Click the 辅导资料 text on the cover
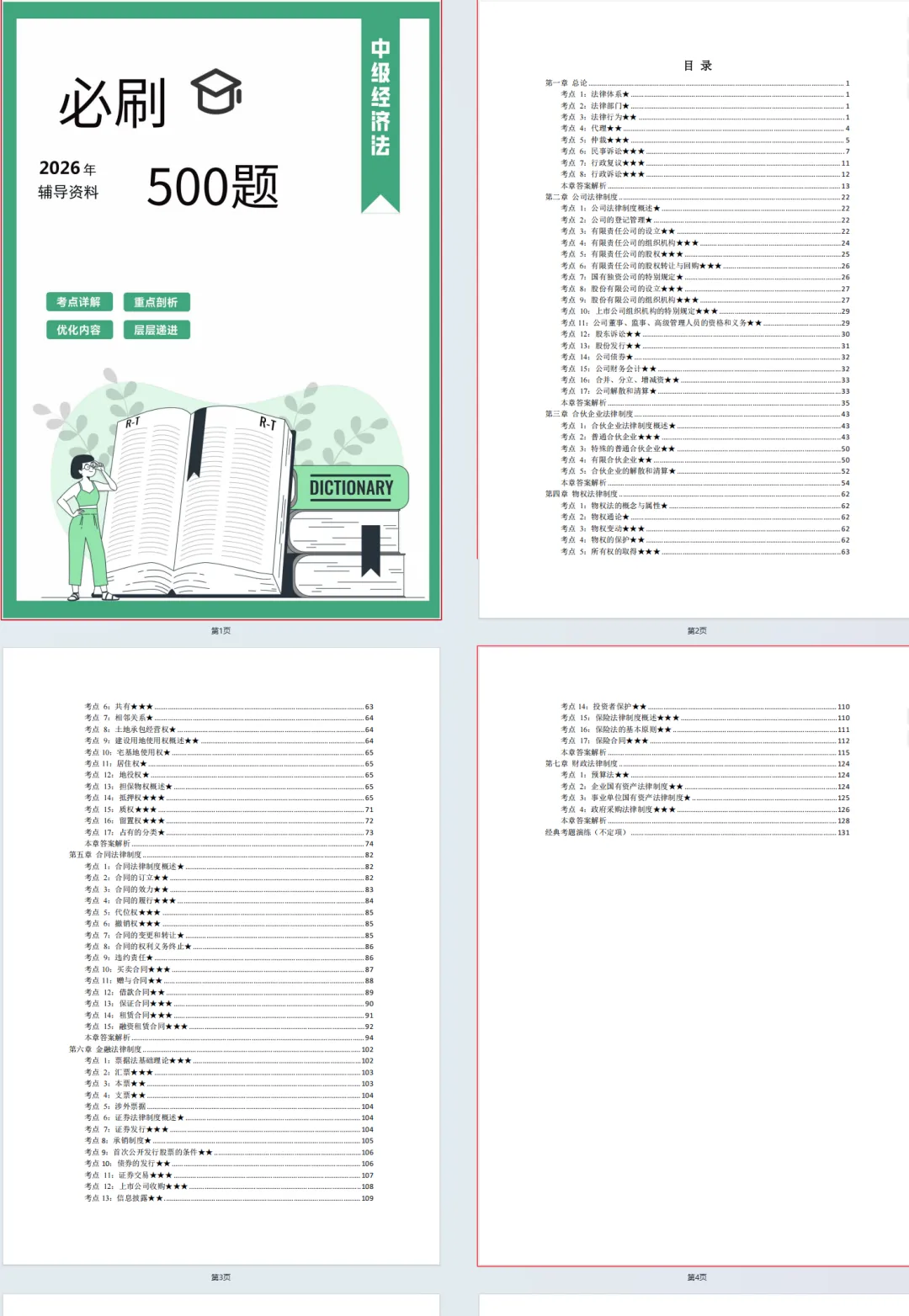 (x=68, y=193)
